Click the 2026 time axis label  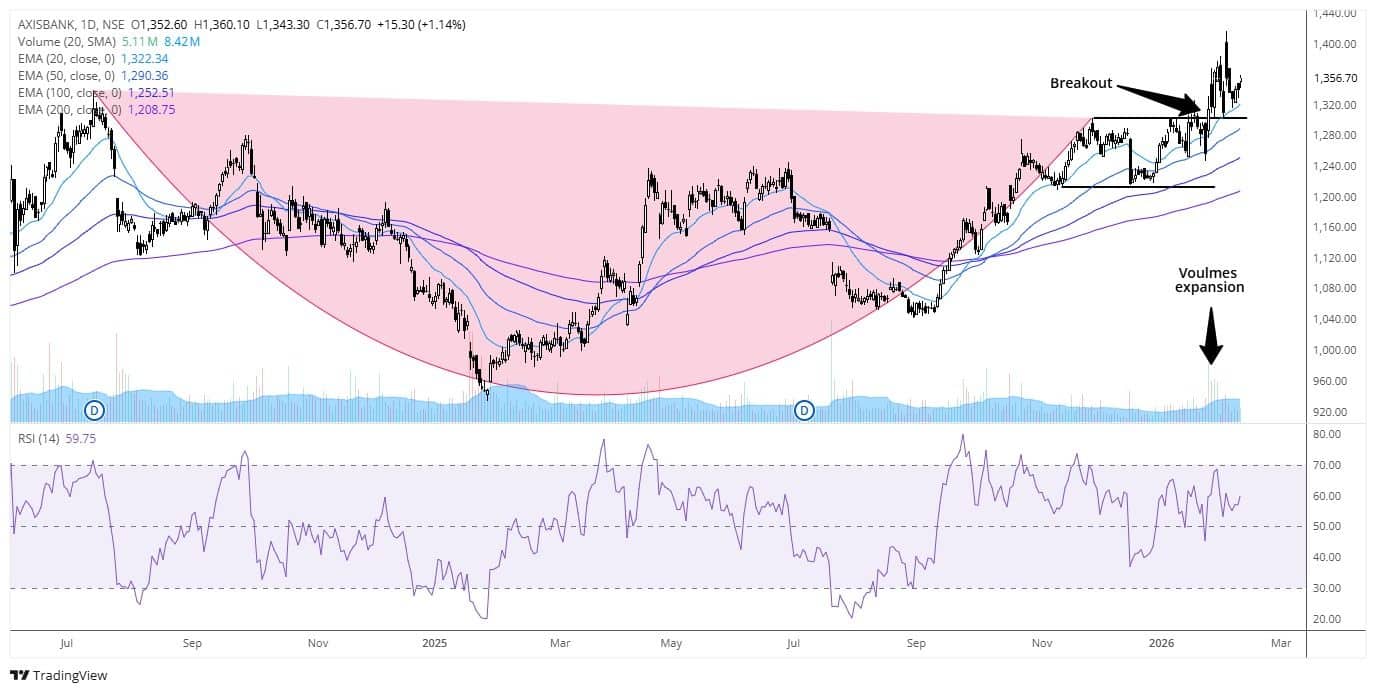[x=1160, y=643]
